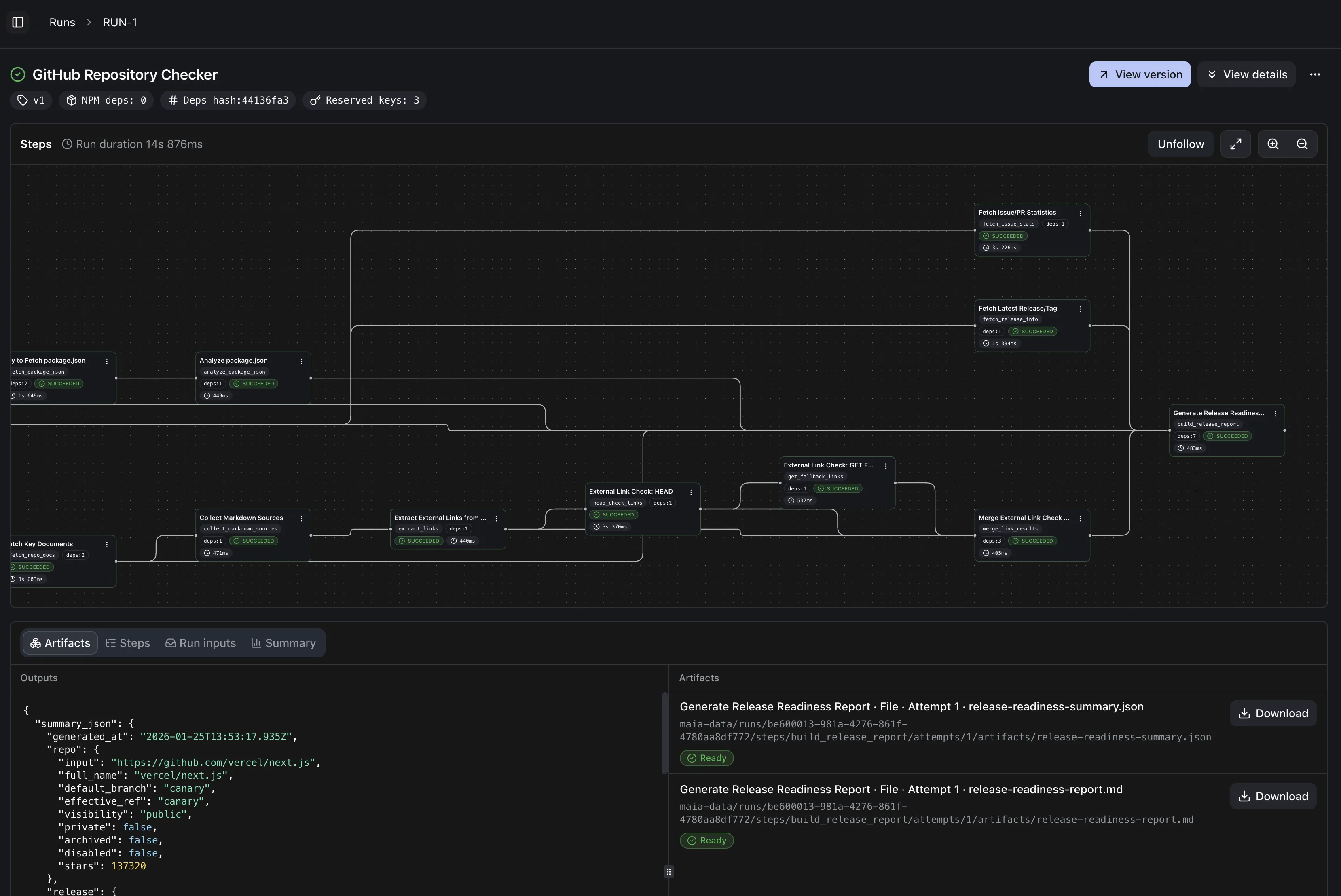Open External Link Check: HEAD node menu
The image size is (1341, 896).
tap(692, 492)
